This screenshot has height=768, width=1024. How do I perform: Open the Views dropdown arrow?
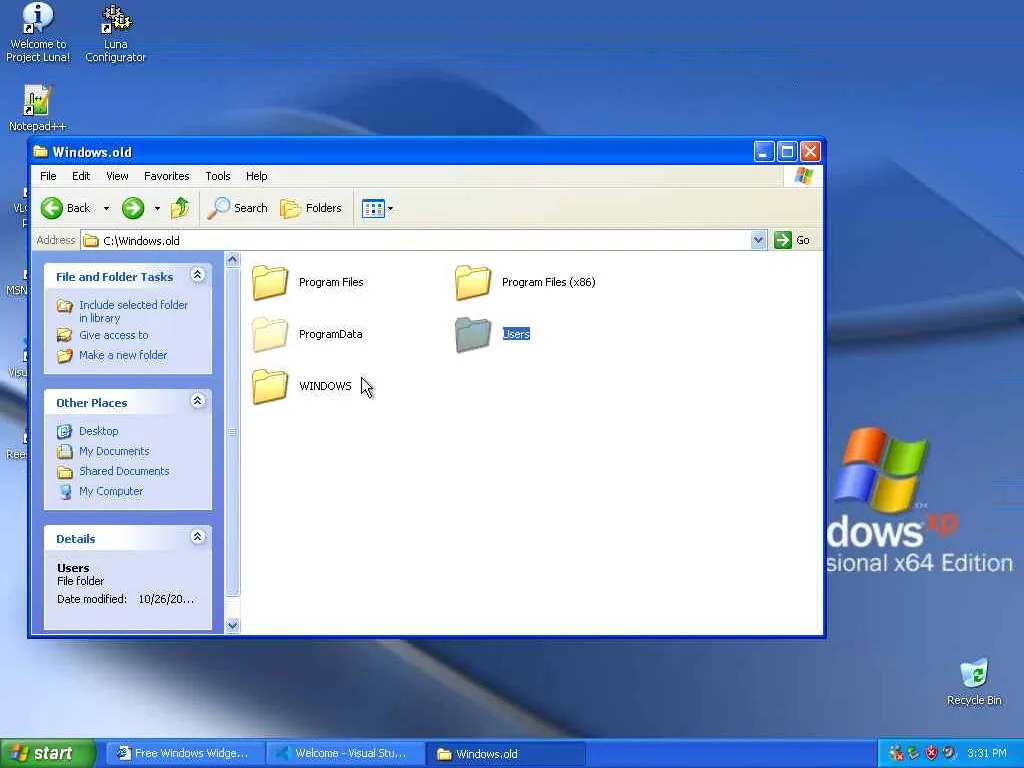(391, 208)
